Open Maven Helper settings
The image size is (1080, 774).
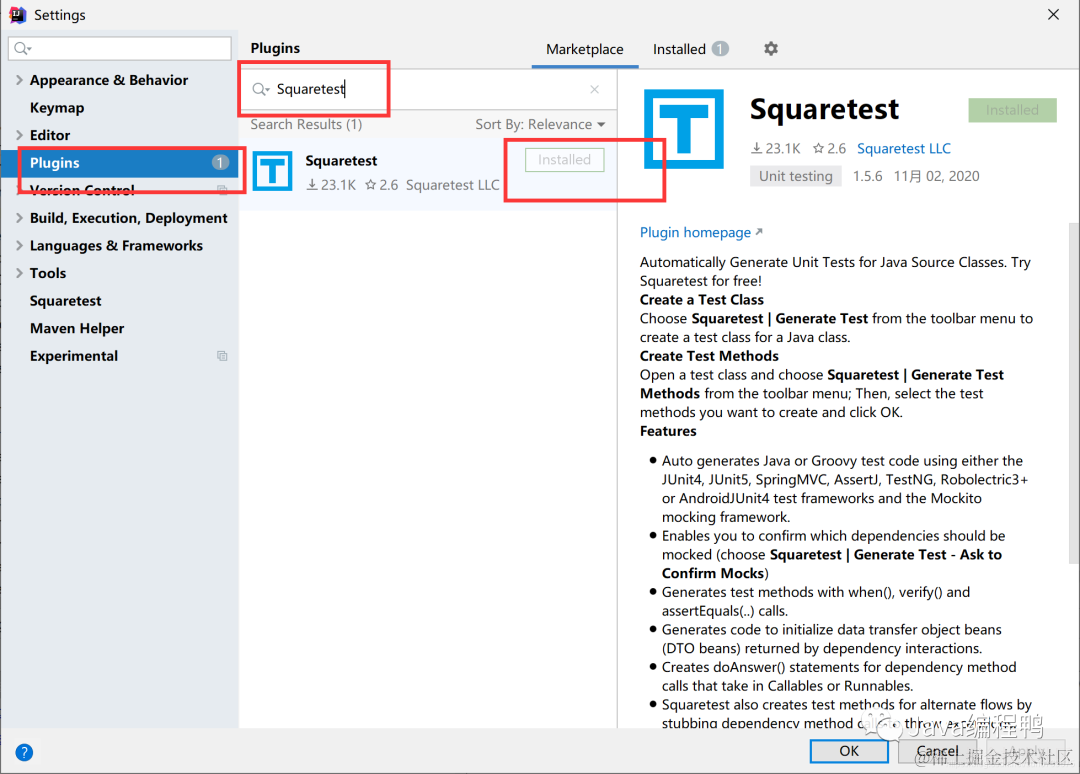pyautogui.click(x=77, y=328)
